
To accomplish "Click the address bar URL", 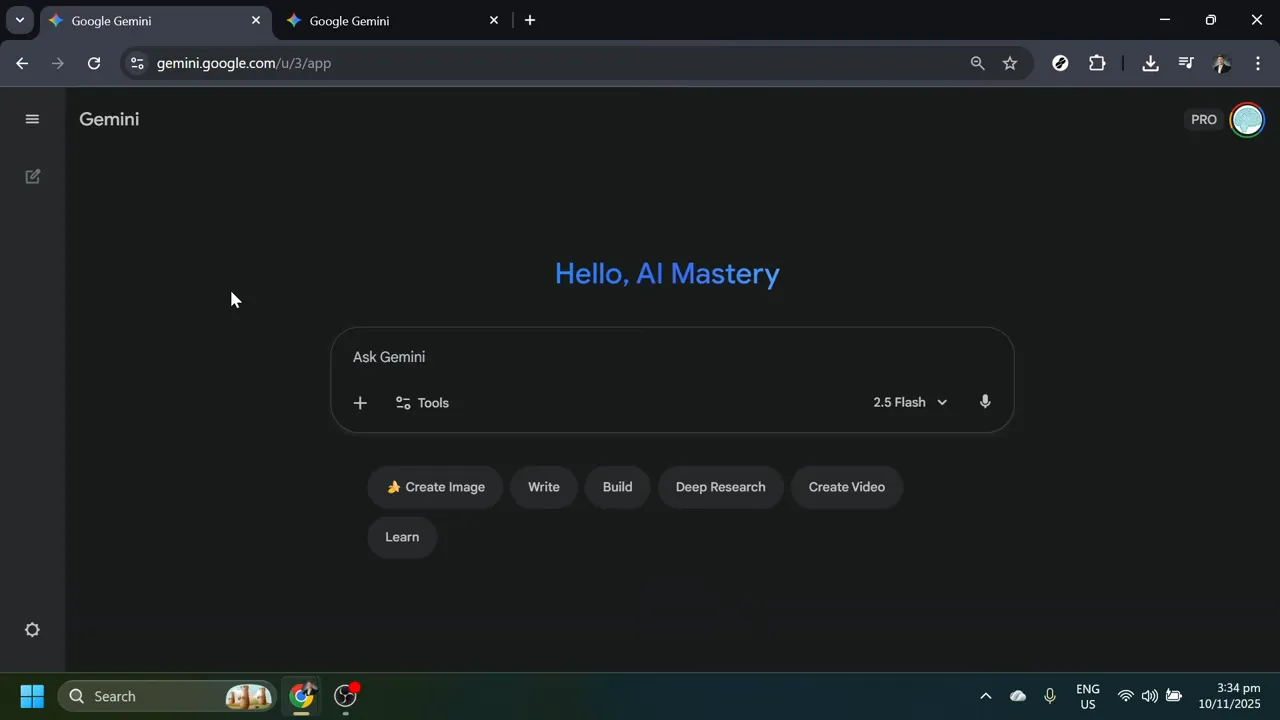I will coord(244,63).
